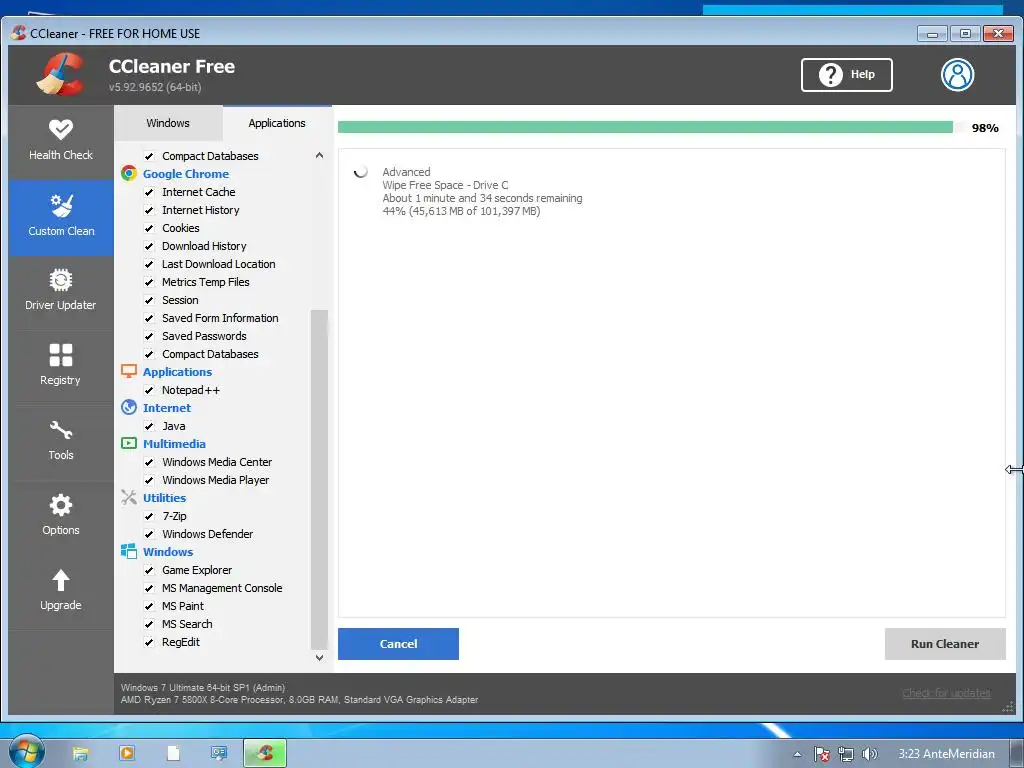The width and height of the screenshot is (1024, 768).
Task: Click the Google Chrome heading
Action: click(186, 174)
